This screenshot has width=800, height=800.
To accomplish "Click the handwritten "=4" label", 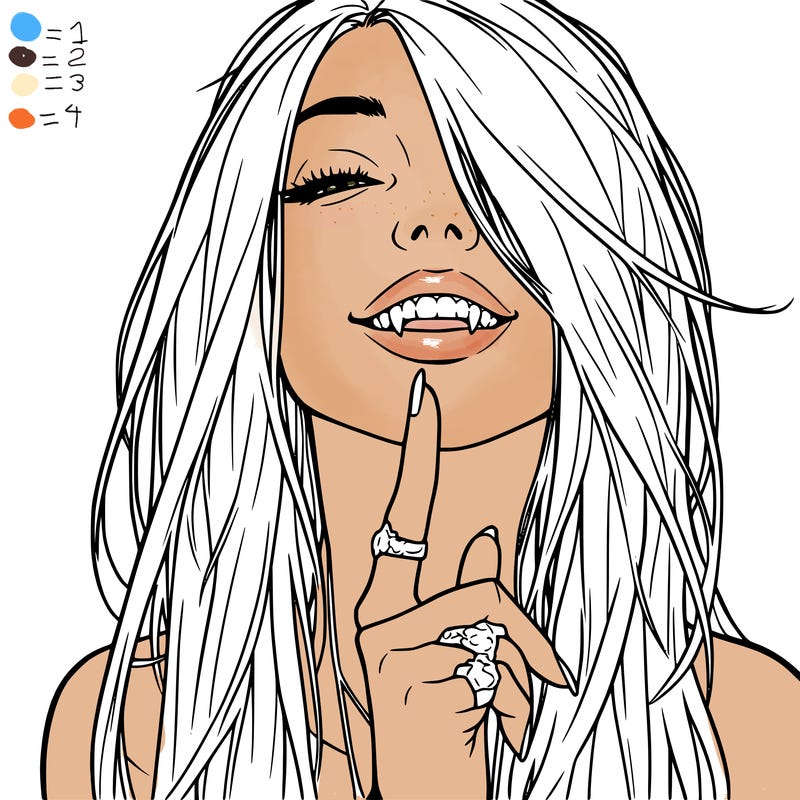I will pos(61,117).
